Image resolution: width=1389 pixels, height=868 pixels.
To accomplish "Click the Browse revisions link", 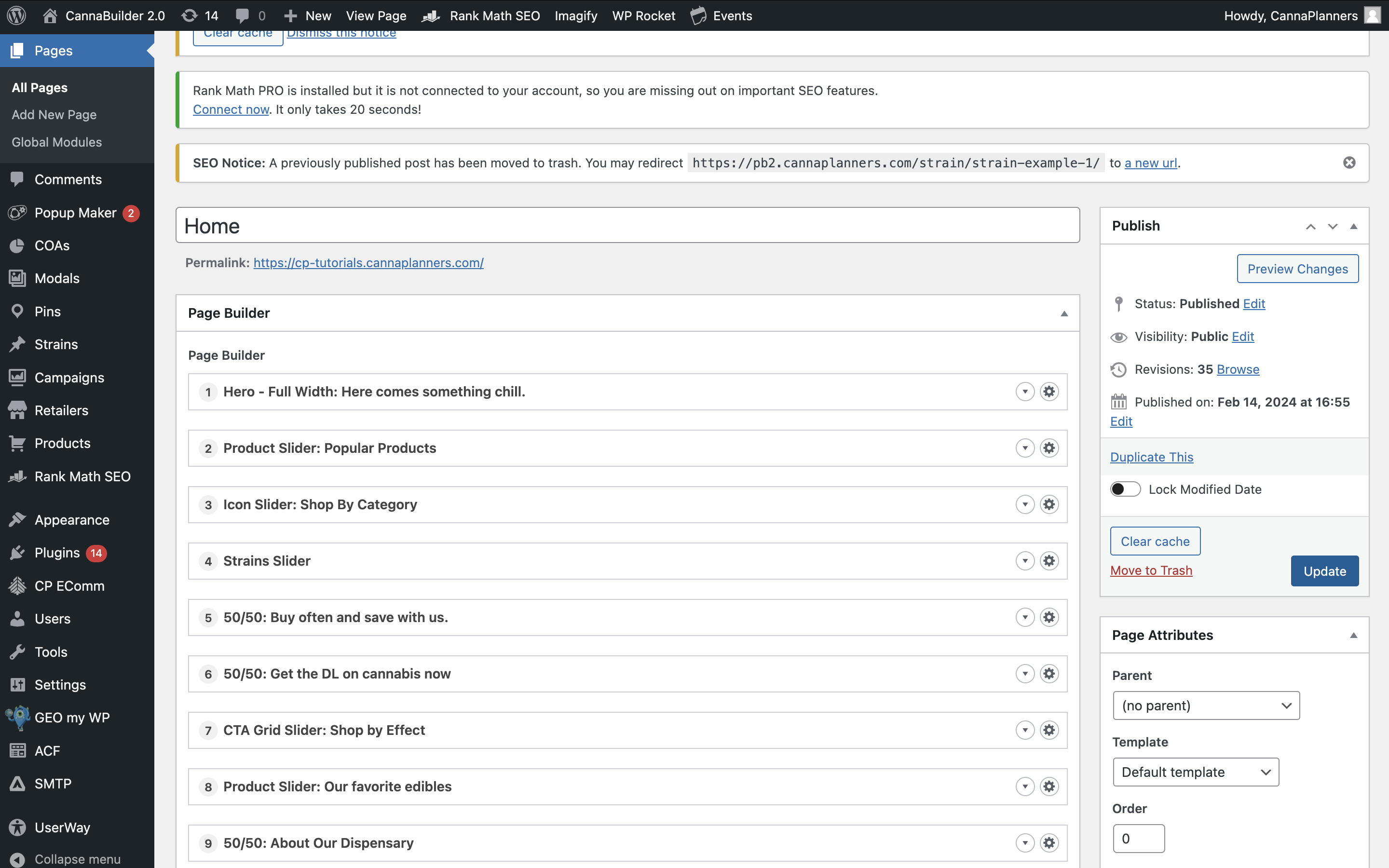I will point(1238,369).
